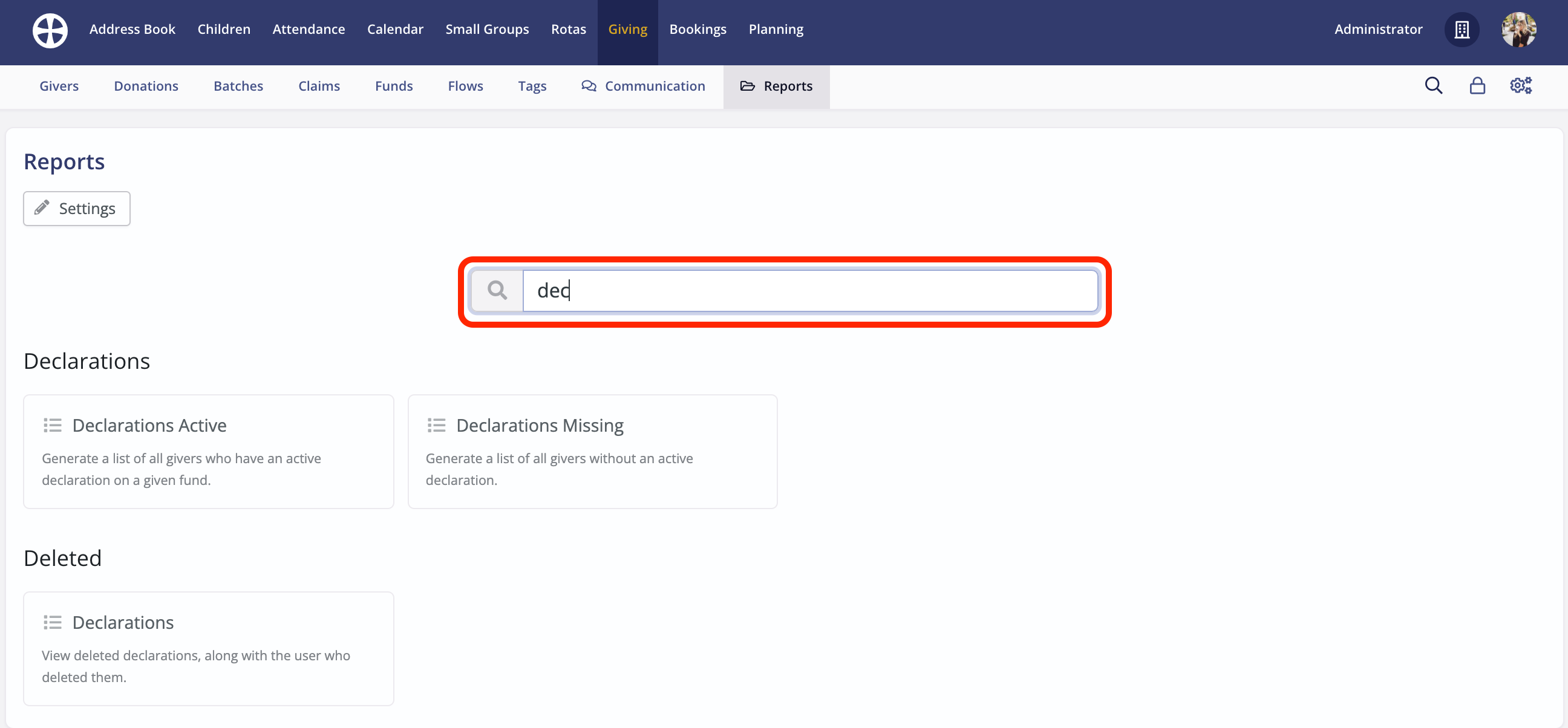Select the Funds tab
1568x728 pixels.
393,86
